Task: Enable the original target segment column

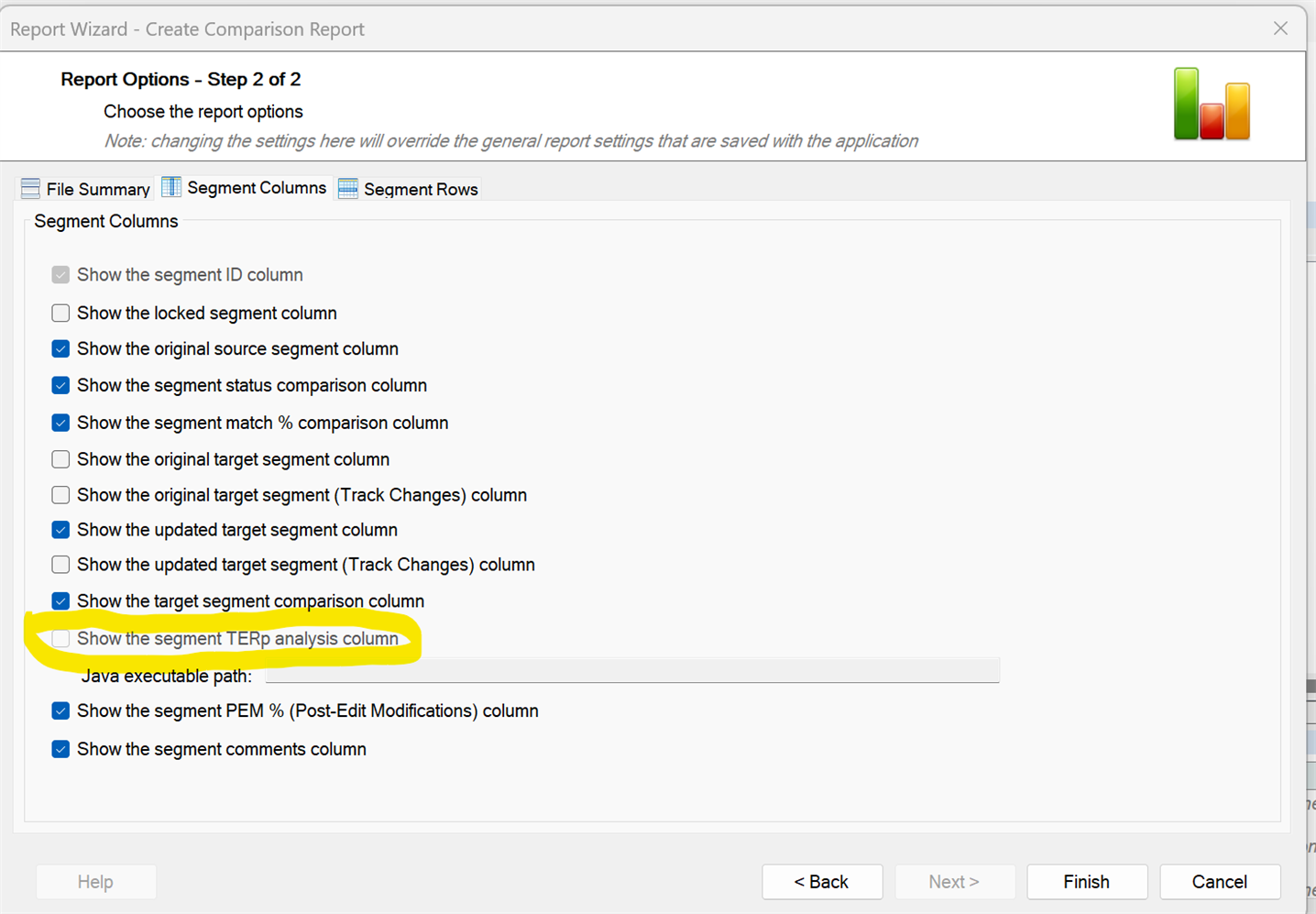Action: pyautogui.click(x=60, y=458)
